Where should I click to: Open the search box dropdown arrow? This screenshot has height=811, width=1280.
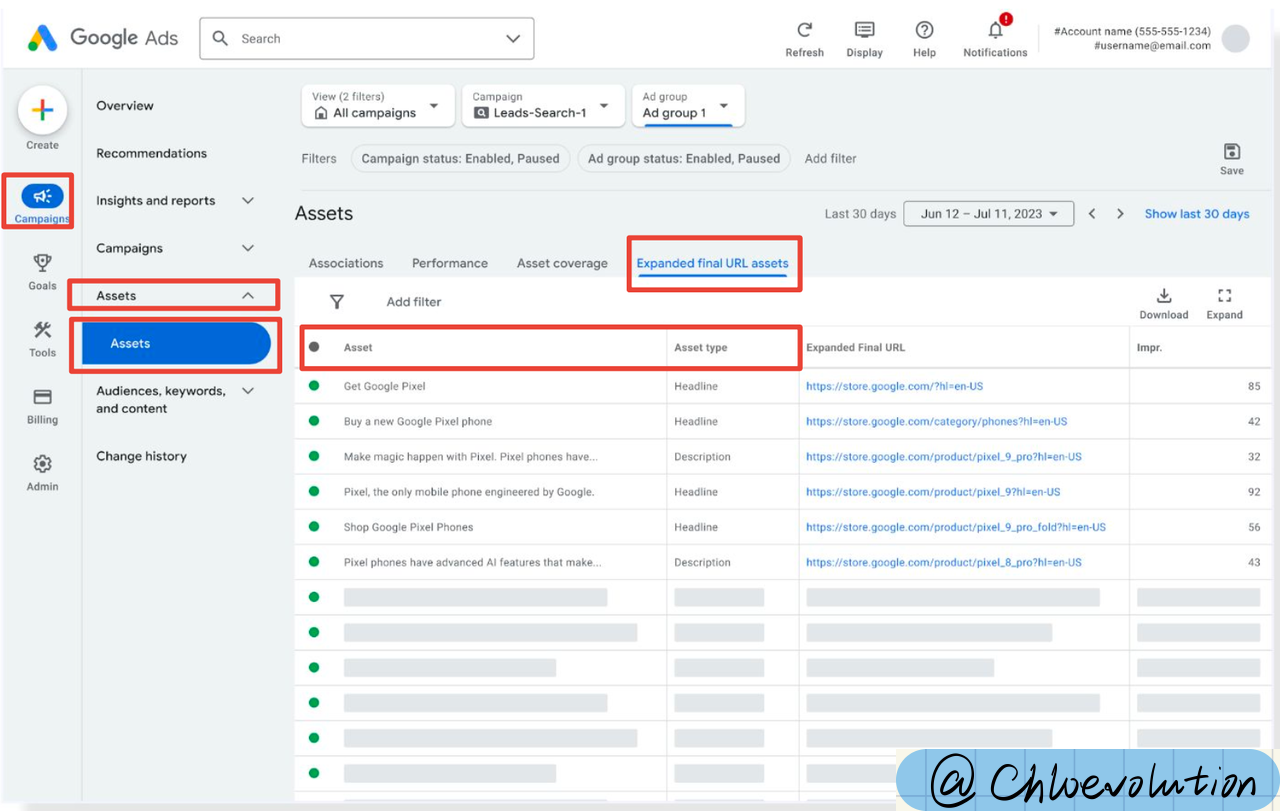(513, 39)
